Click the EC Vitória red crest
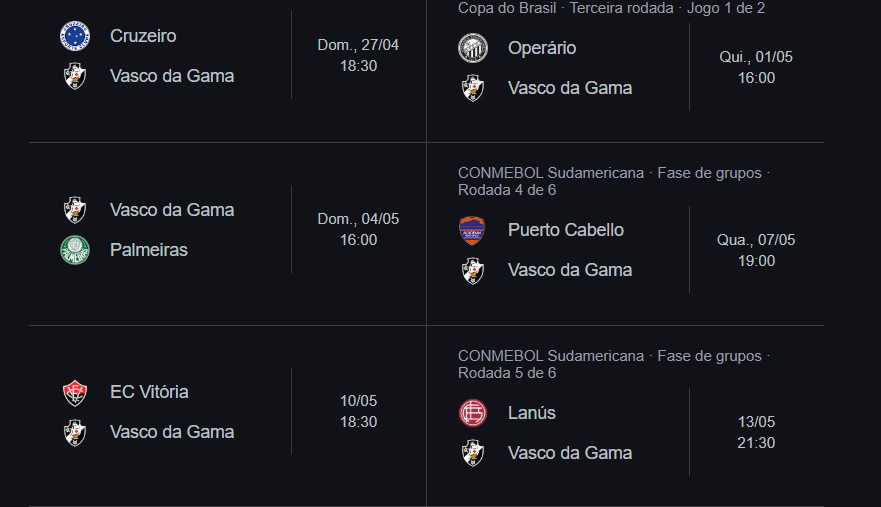 click(x=74, y=392)
